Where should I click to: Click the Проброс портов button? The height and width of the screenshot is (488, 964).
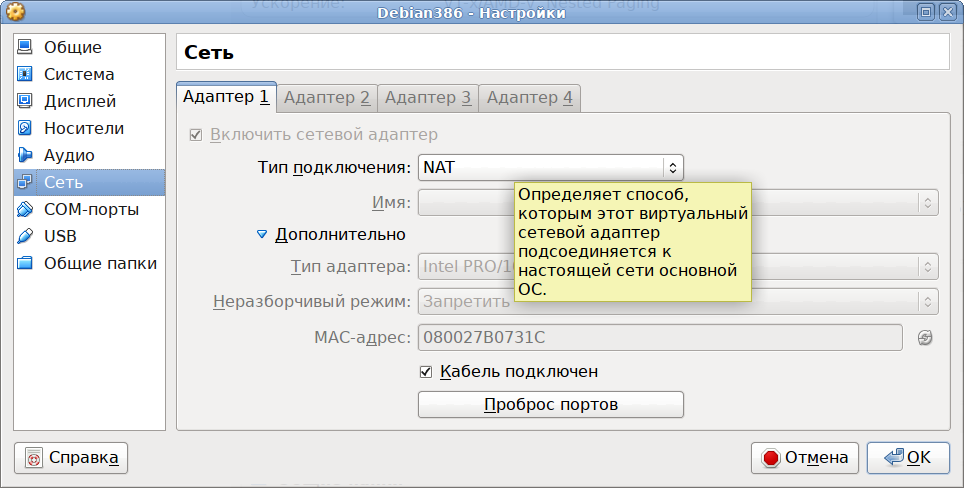click(x=550, y=405)
